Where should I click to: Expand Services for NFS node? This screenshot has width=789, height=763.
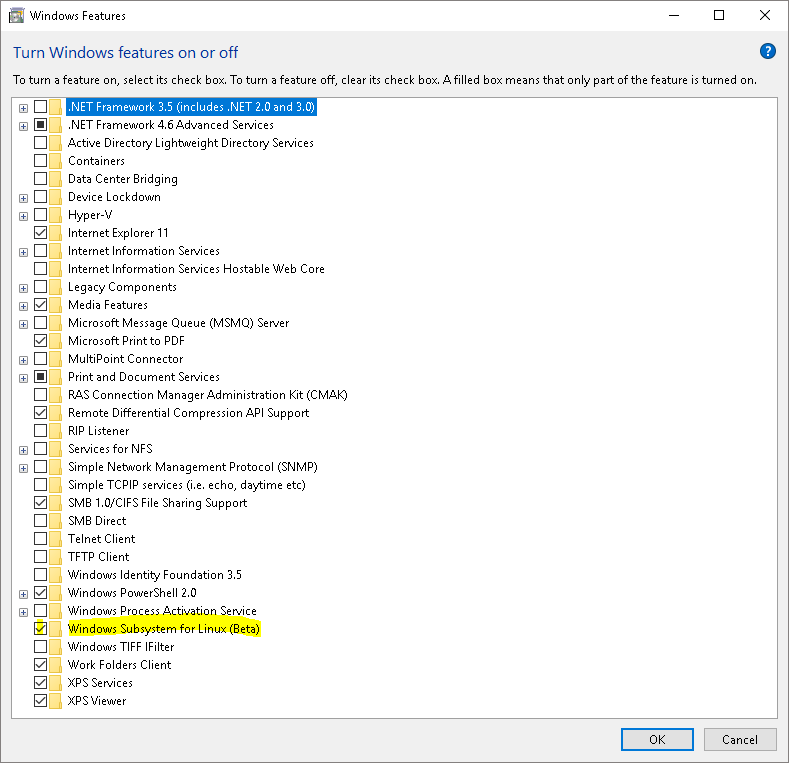coord(23,450)
